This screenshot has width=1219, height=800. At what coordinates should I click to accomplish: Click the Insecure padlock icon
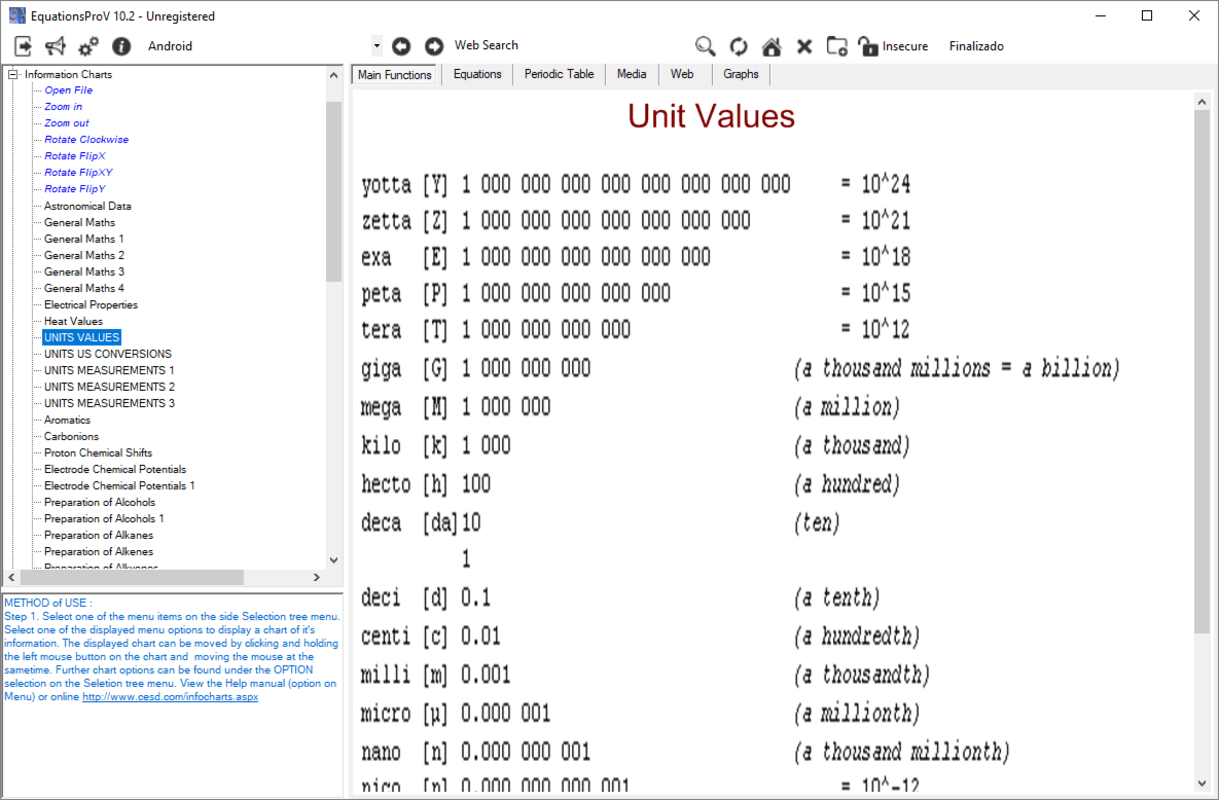(868, 46)
